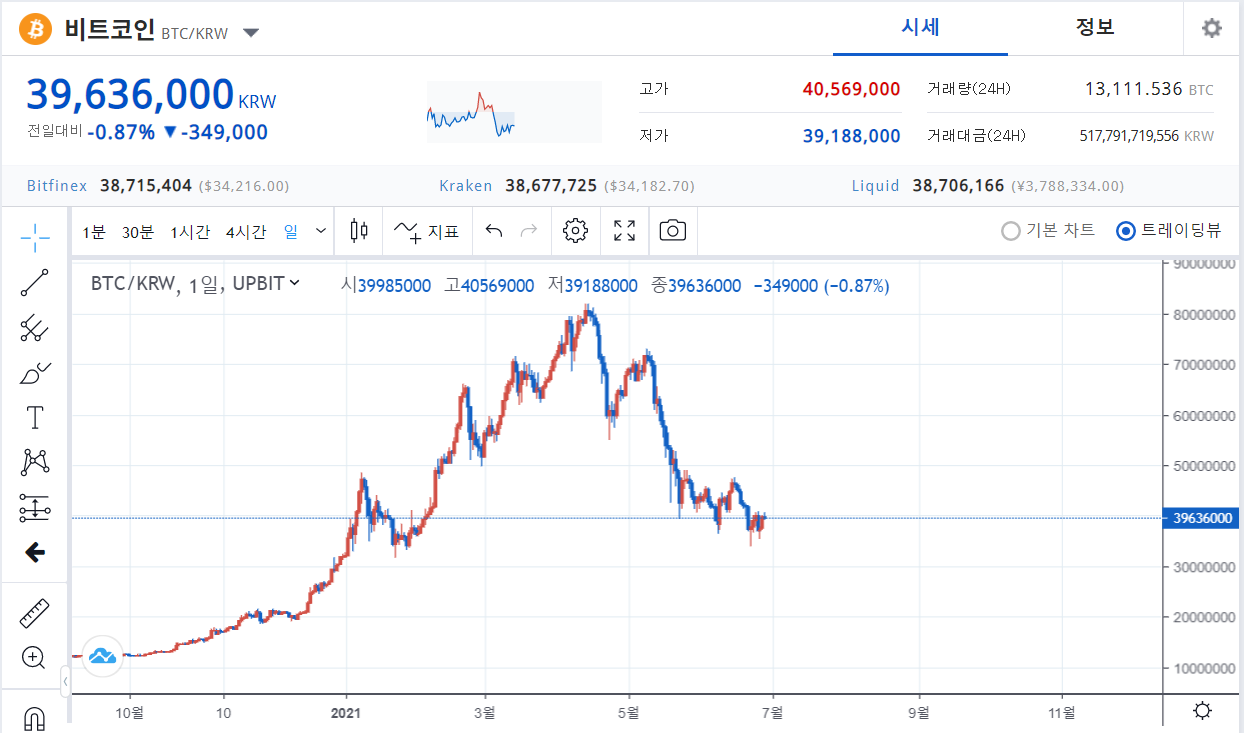This screenshot has width=1244, height=733.
Task: Open the Fibonacci retracement tool
Action: [x=34, y=328]
